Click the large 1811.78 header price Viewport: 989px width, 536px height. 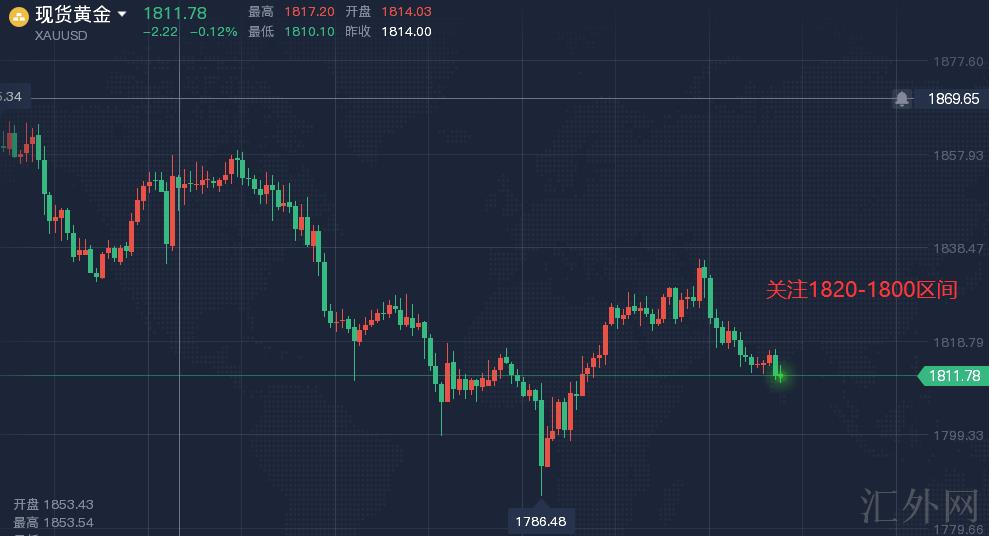(x=175, y=12)
